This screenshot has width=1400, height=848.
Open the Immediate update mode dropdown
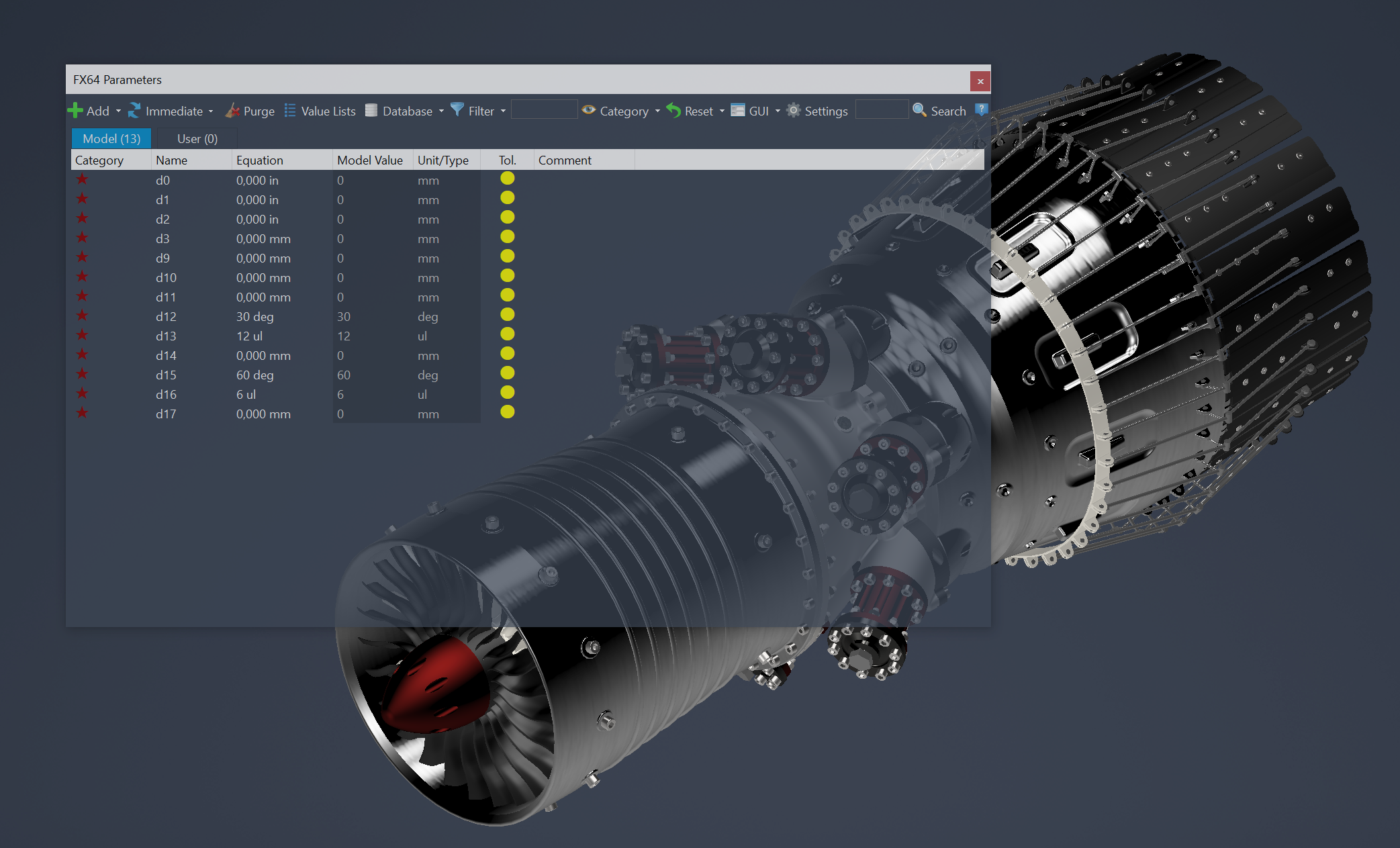(211, 111)
